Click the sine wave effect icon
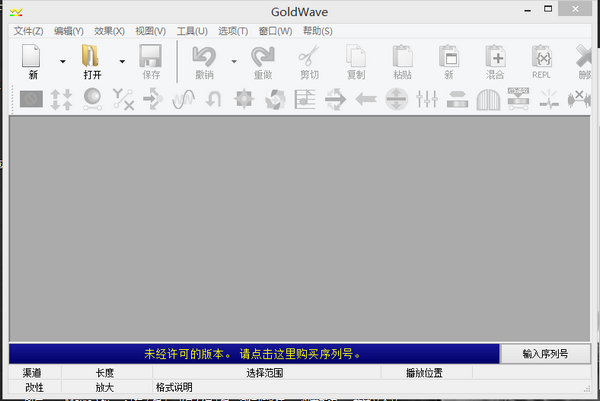The image size is (600, 401). pos(183,99)
